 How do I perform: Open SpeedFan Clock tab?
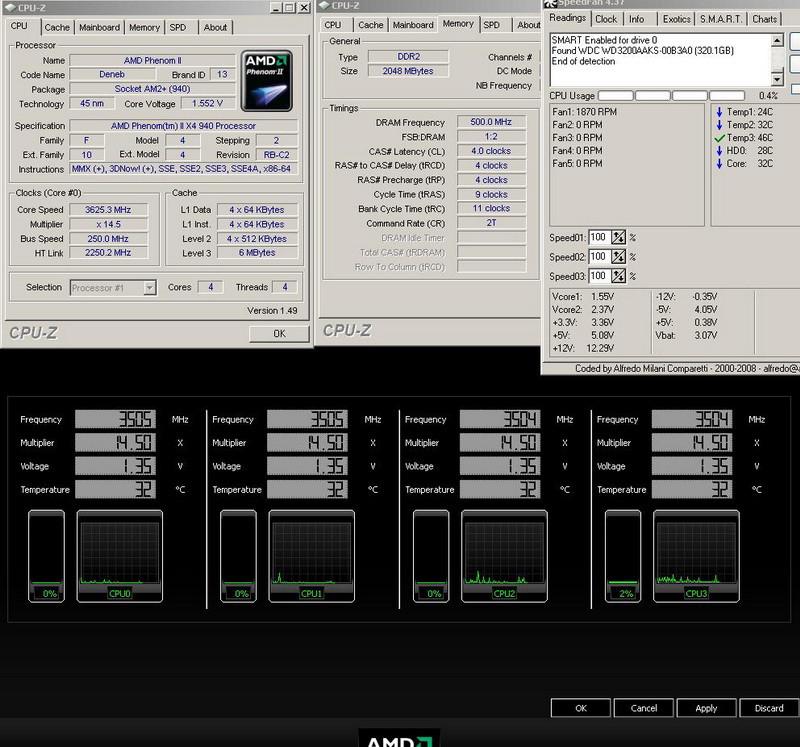tap(606, 19)
